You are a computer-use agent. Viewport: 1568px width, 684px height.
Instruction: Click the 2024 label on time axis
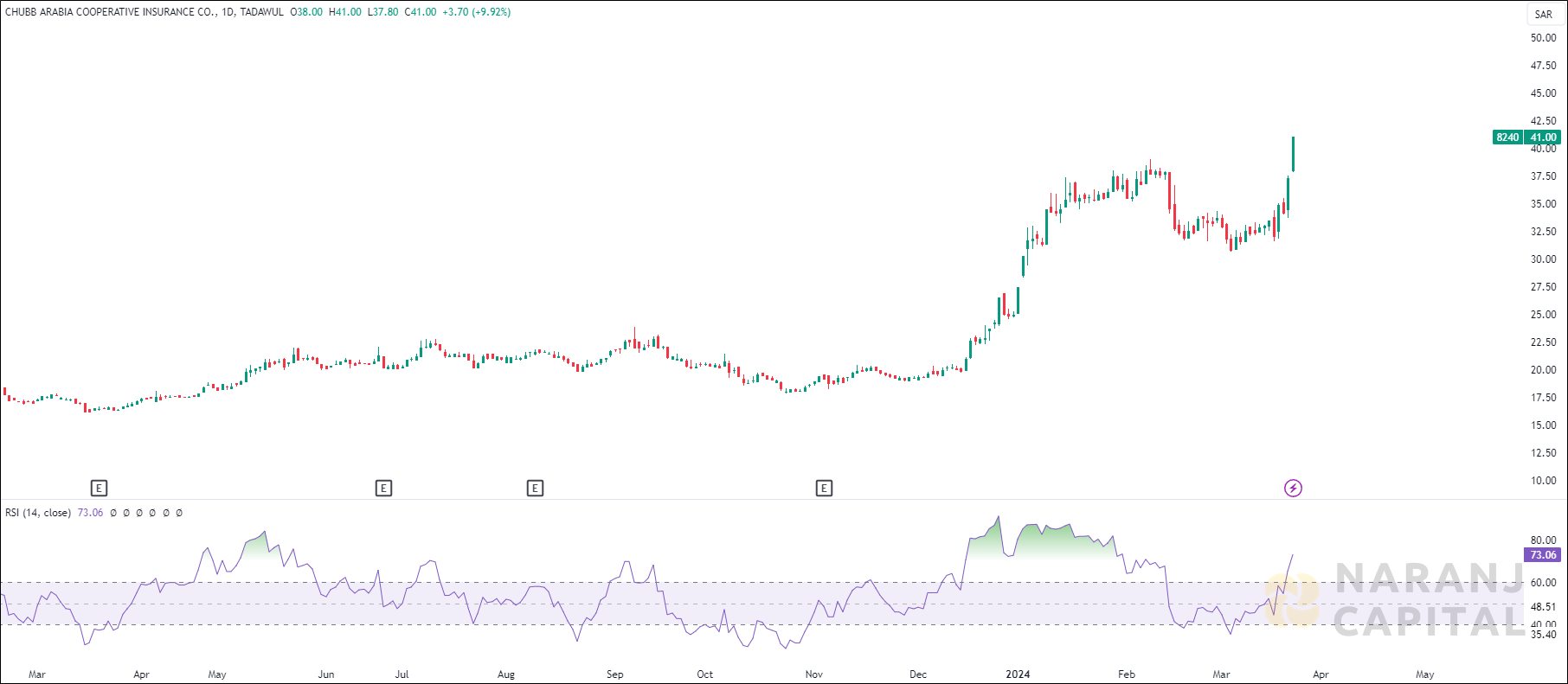coord(1018,674)
